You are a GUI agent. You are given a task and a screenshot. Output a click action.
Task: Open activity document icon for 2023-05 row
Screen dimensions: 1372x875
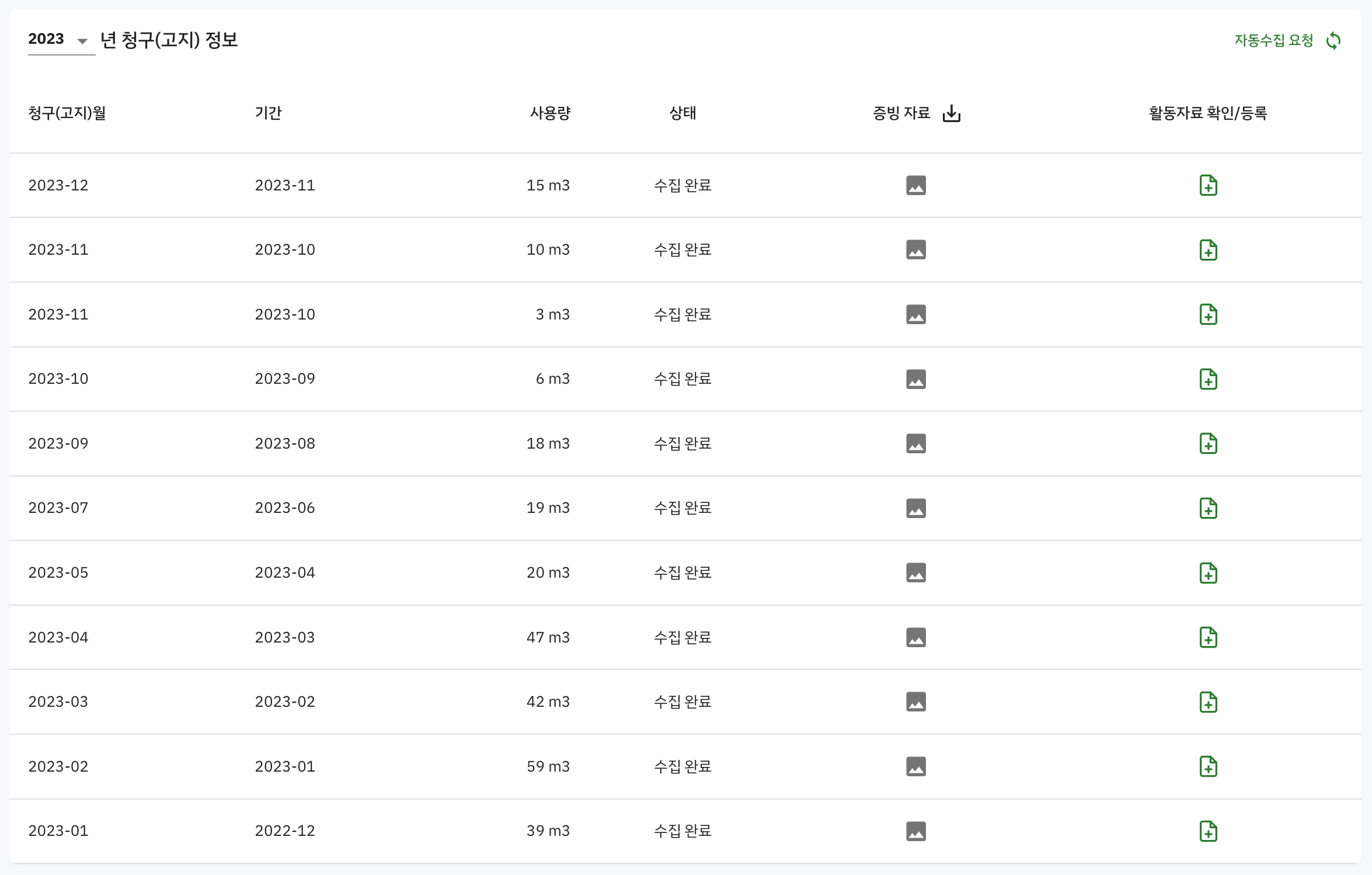(1208, 573)
